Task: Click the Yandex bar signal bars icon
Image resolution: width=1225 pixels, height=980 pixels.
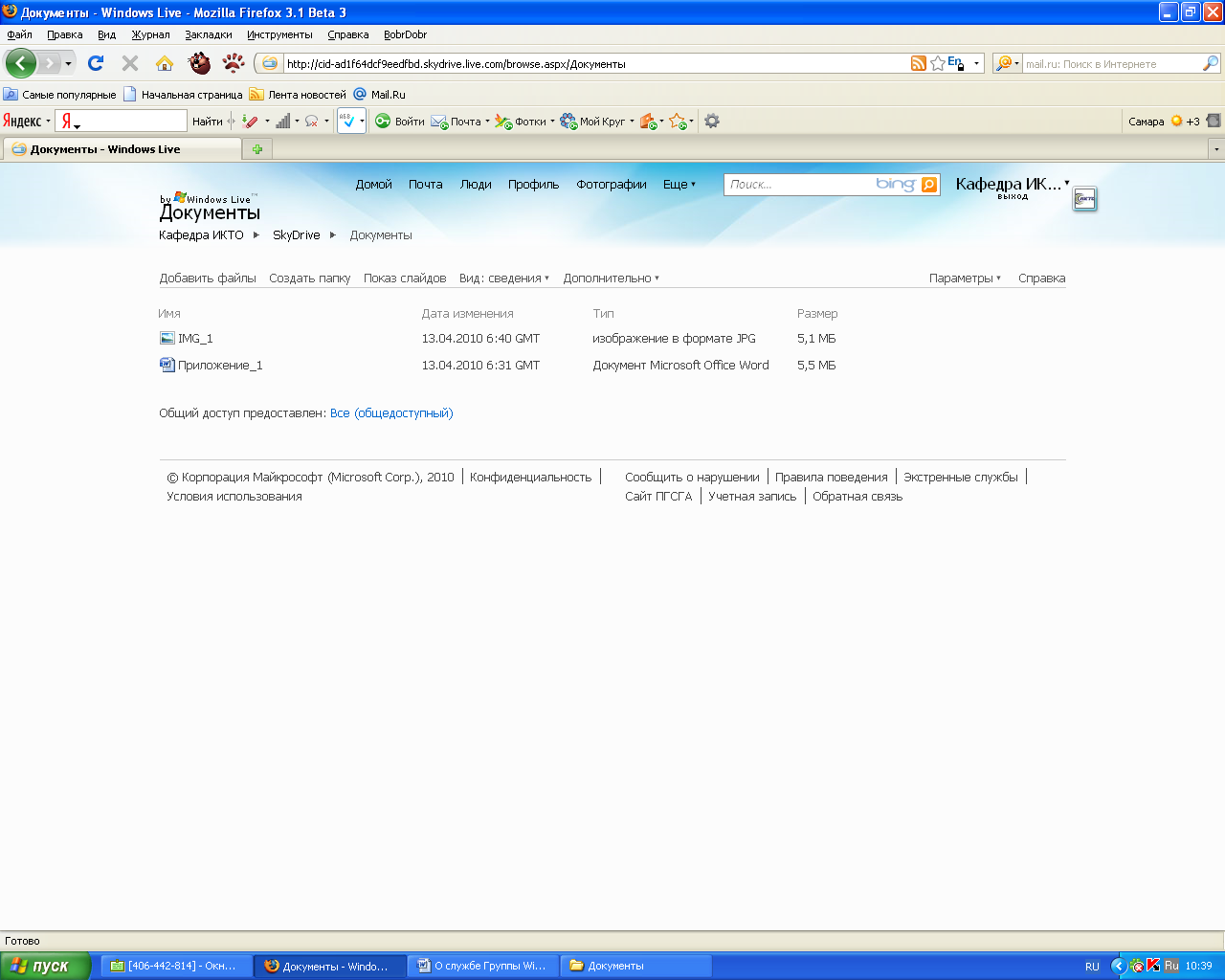Action: pyautogui.click(x=283, y=122)
